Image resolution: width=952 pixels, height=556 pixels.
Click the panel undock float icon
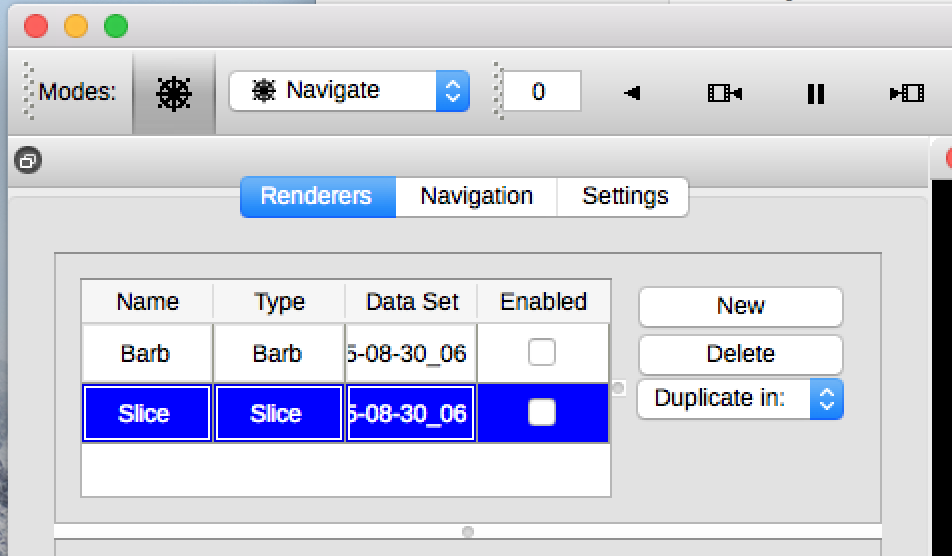tap(28, 160)
